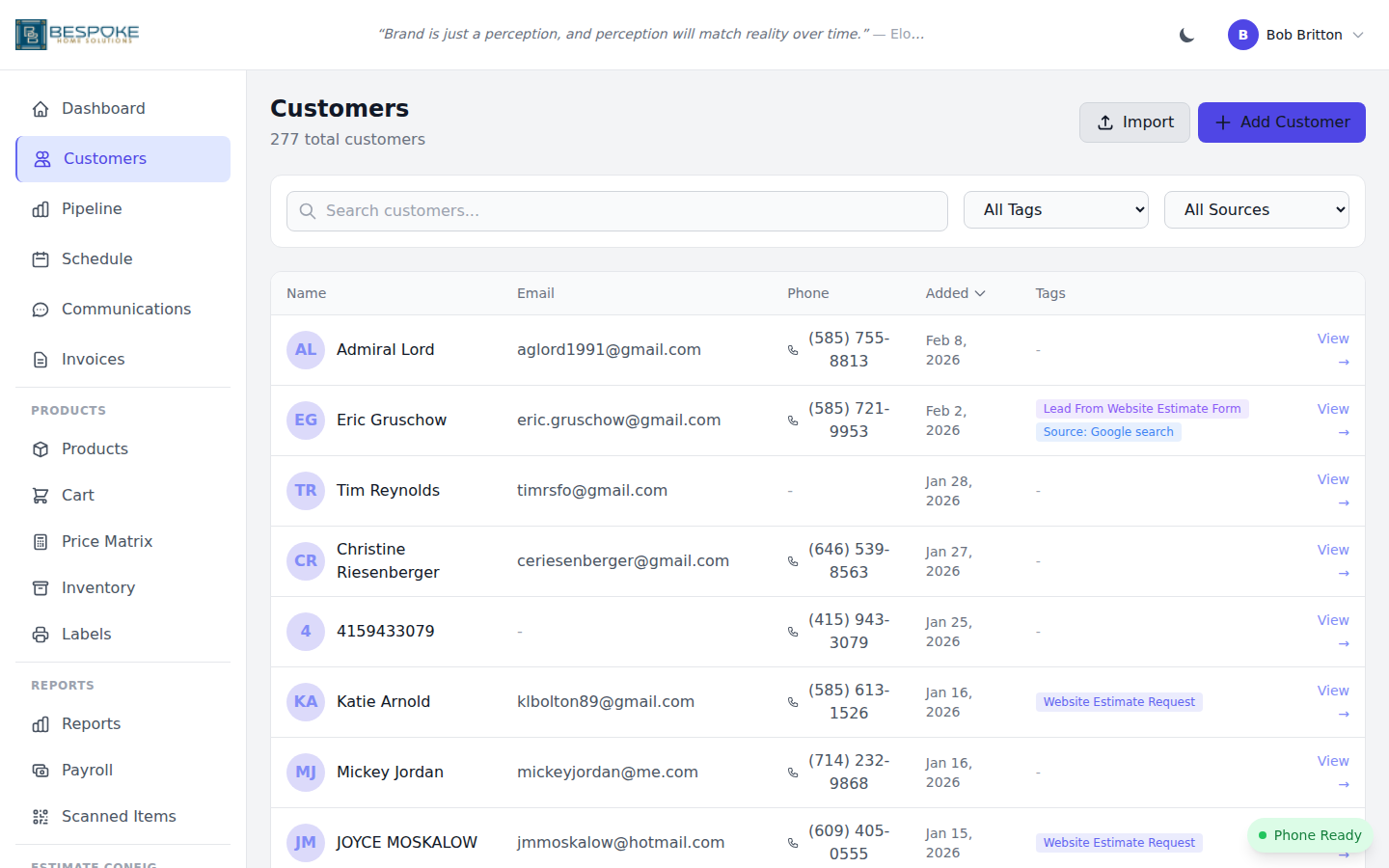Image resolution: width=1389 pixels, height=868 pixels.
Task: Click the AL avatar for Admiral Lord
Action: (306, 350)
